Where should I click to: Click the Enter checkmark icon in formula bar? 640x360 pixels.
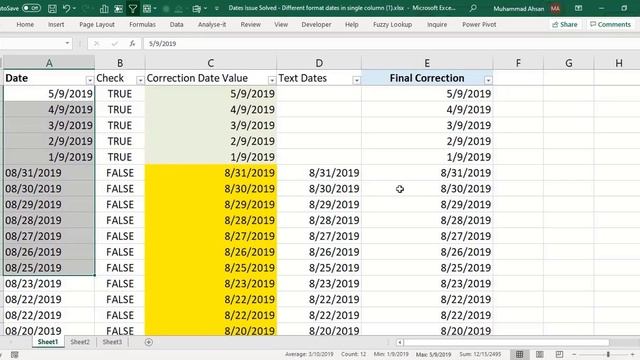[x=115, y=43]
